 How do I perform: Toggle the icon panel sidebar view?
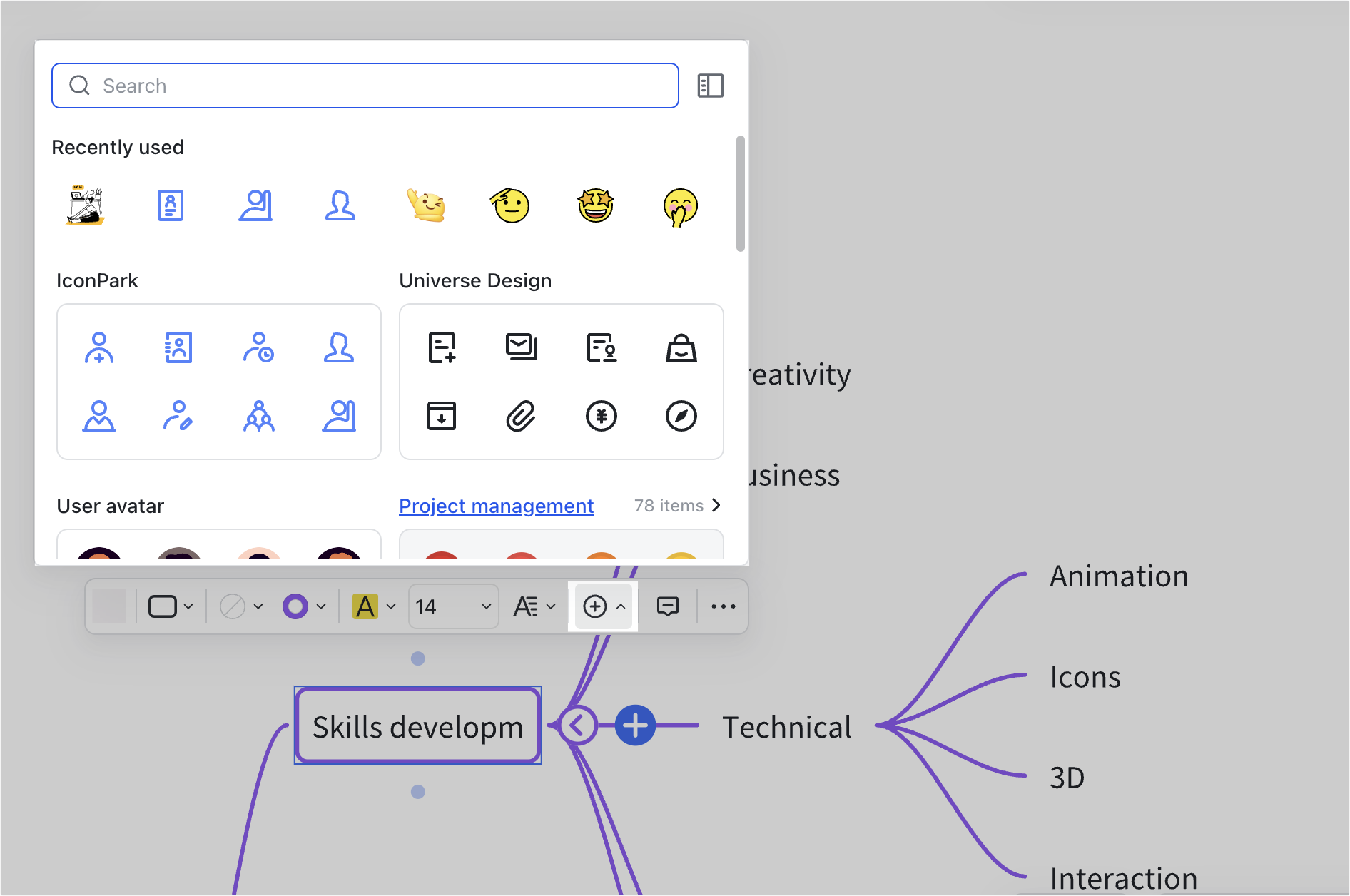pyautogui.click(x=711, y=85)
